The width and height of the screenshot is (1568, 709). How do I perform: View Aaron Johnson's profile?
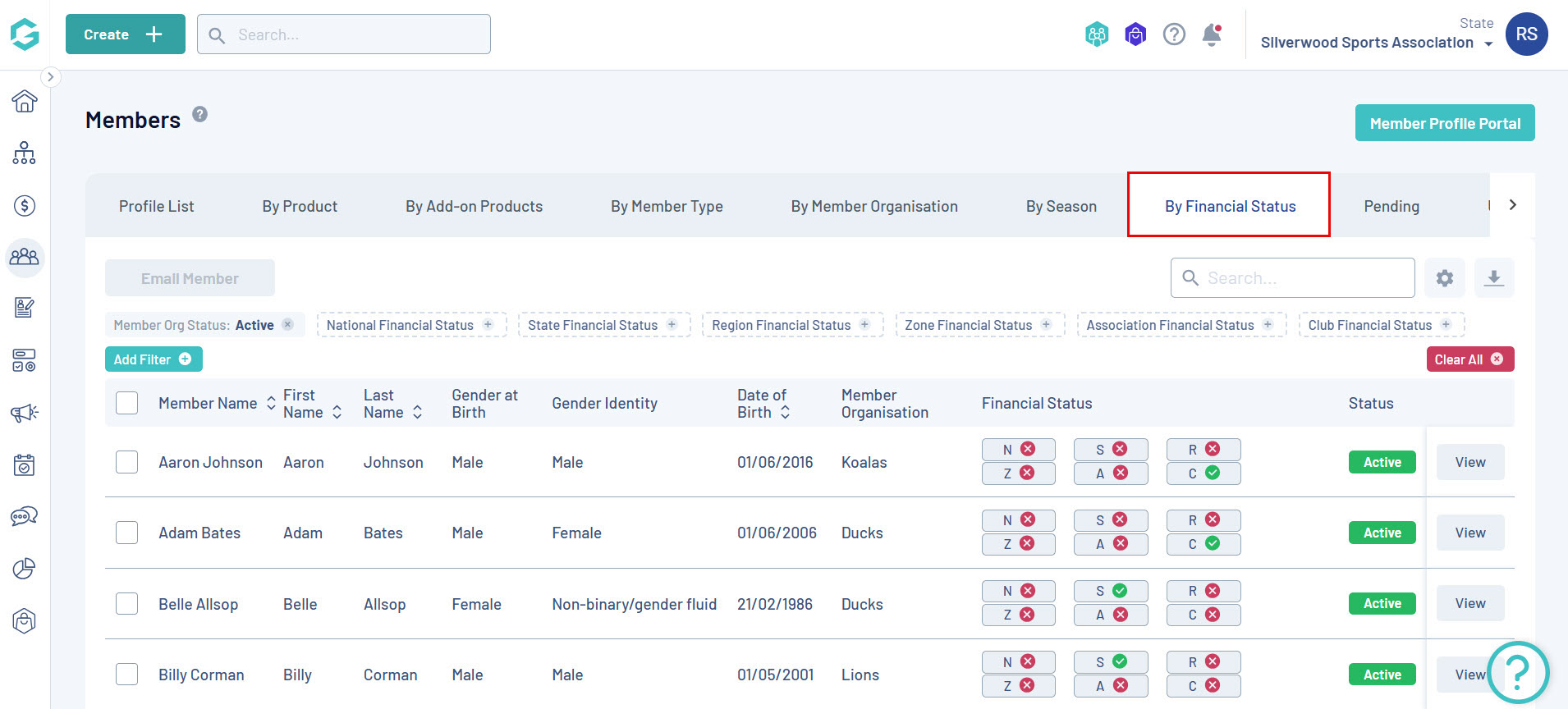click(1470, 462)
